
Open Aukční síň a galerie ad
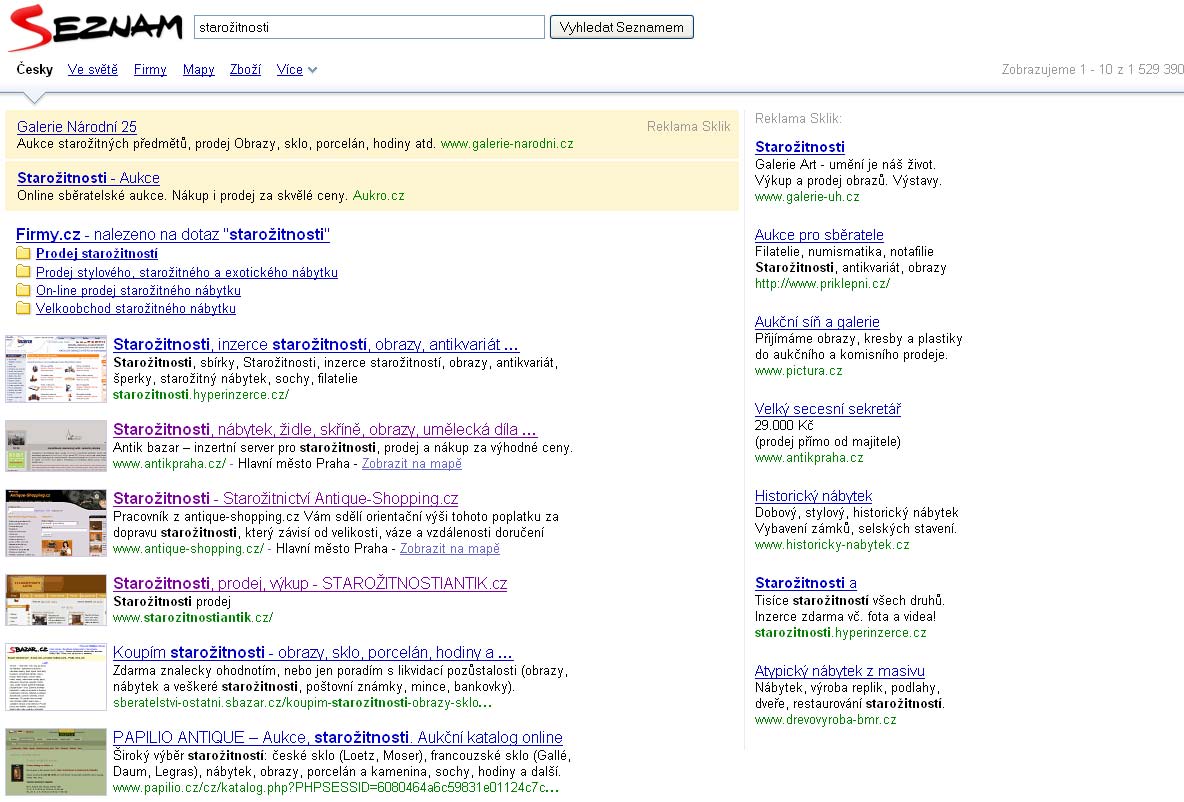click(817, 322)
